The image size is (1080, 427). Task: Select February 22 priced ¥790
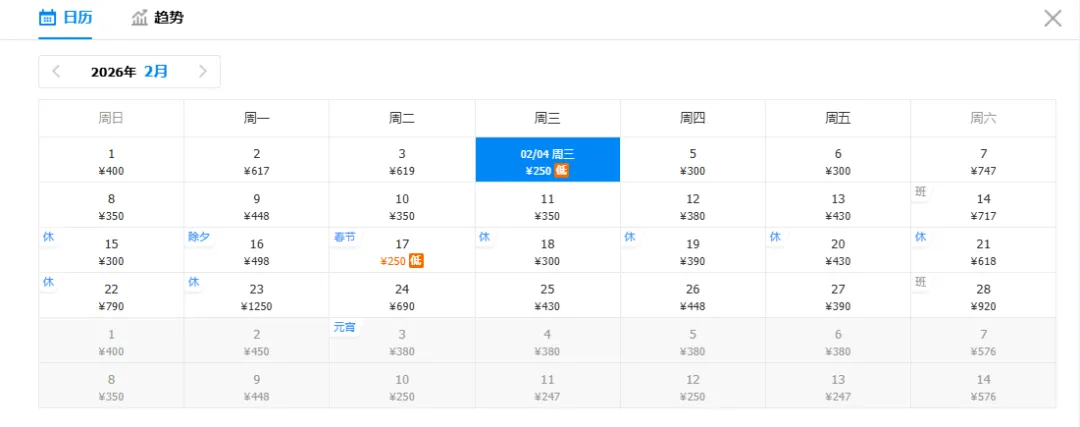(x=112, y=295)
